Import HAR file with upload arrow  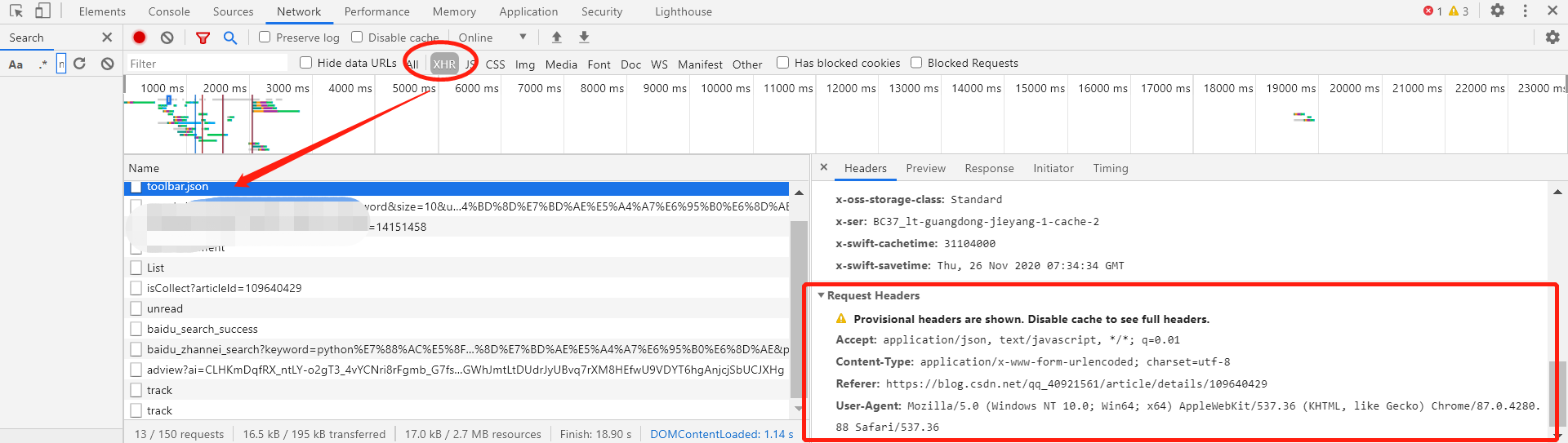(x=557, y=38)
